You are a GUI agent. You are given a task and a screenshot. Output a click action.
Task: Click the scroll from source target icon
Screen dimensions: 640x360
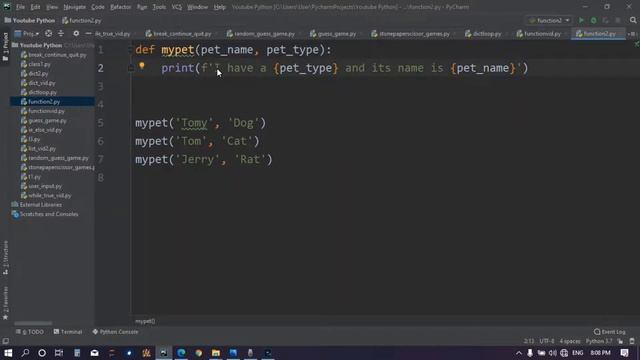click(48, 33)
